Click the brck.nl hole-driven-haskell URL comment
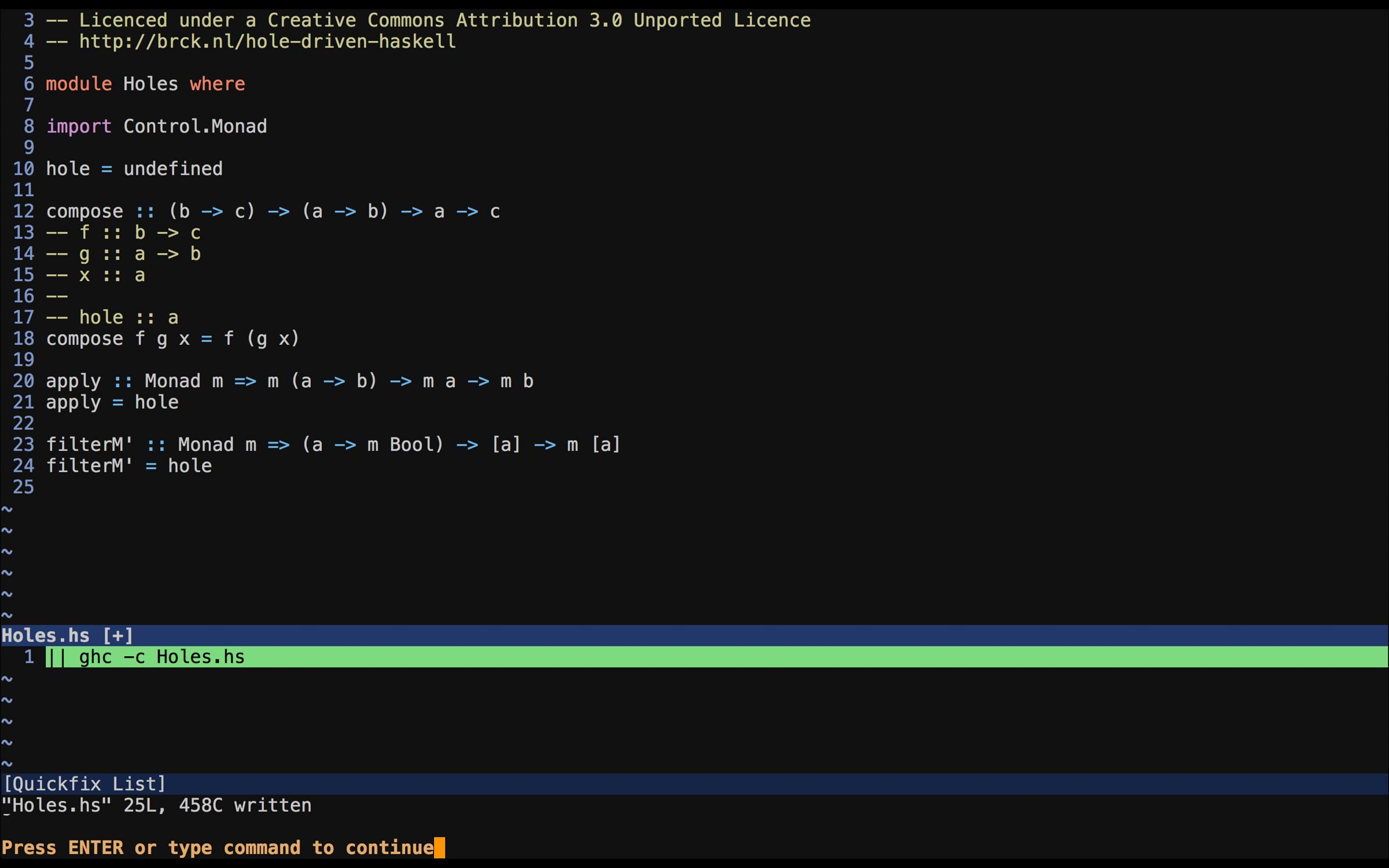This screenshot has height=868, width=1389. click(x=267, y=42)
